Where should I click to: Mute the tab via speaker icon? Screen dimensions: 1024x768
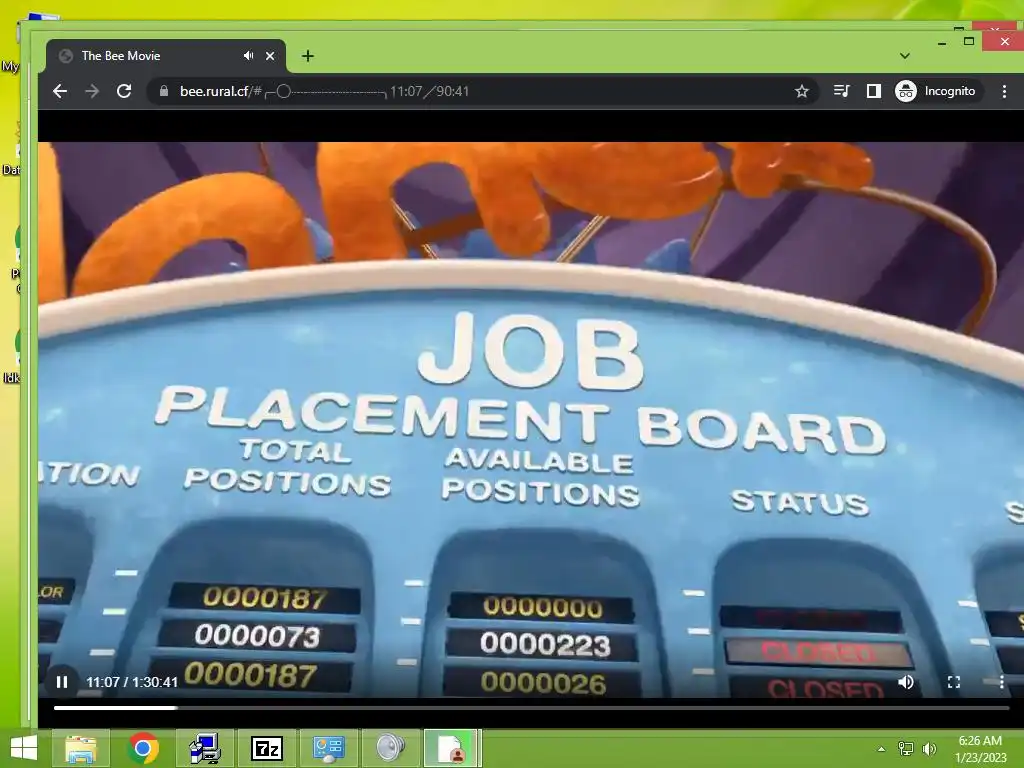coord(248,56)
